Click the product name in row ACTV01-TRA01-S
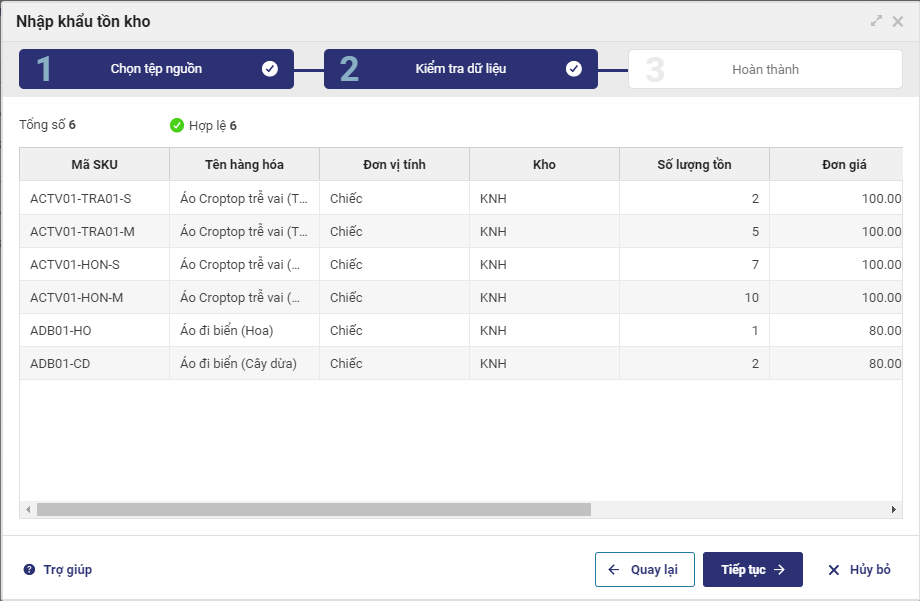This screenshot has height=601, width=920. click(x=243, y=198)
